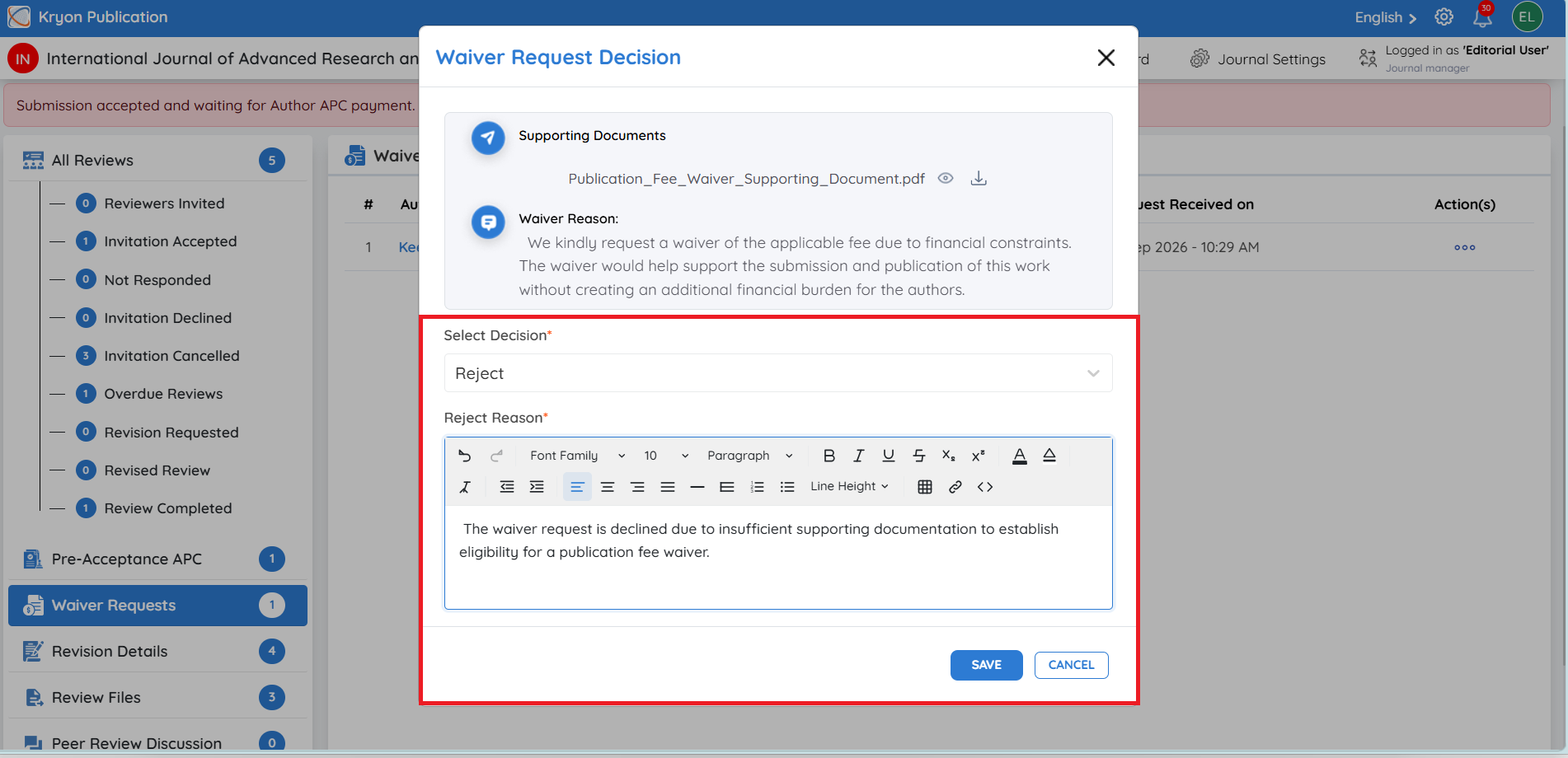Open the Line Height dropdown
The width and height of the screenshot is (1568, 758).
tap(849, 487)
